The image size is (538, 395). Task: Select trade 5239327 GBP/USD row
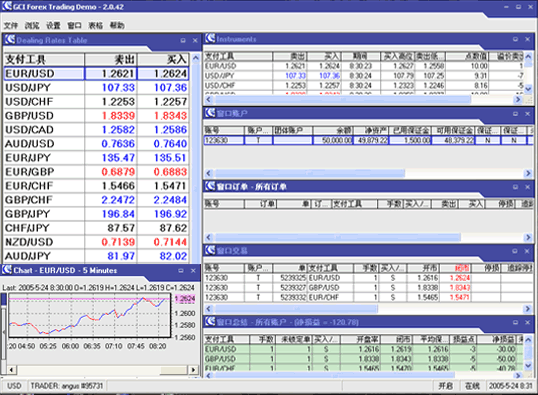coord(369,288)
